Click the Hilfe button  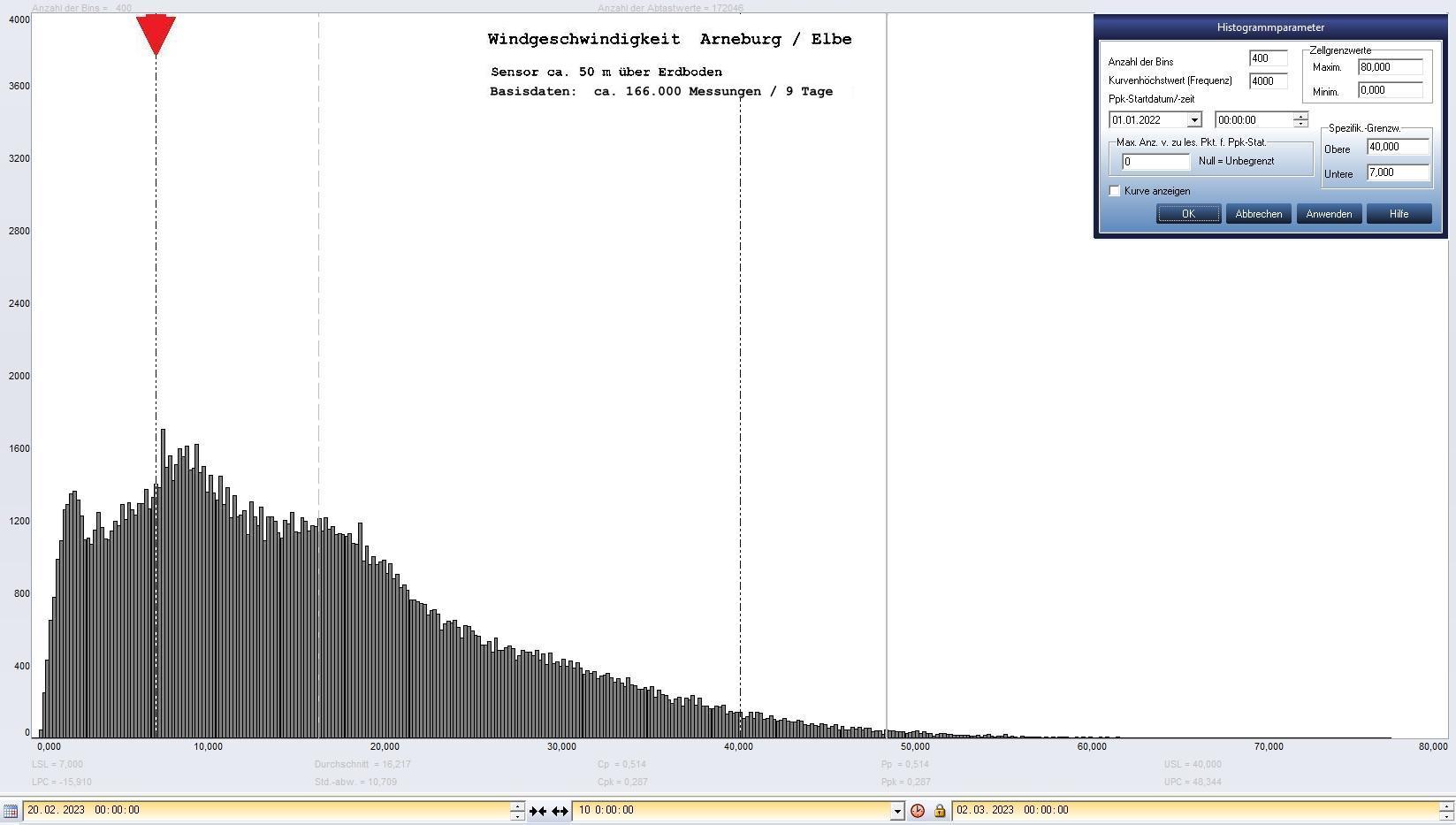coord(1399,214)
